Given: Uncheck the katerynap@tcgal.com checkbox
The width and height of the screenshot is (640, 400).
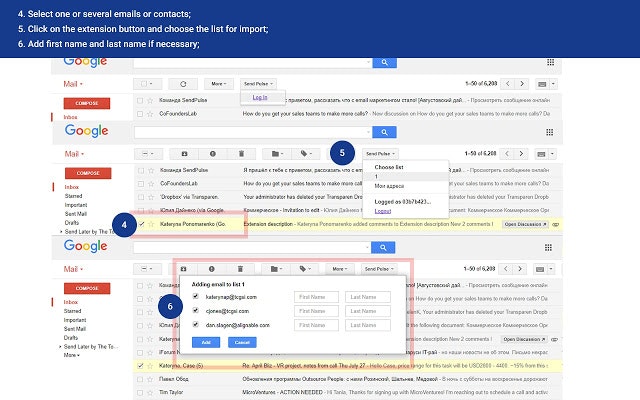Looking at the screenshot, I should (196, 296).
